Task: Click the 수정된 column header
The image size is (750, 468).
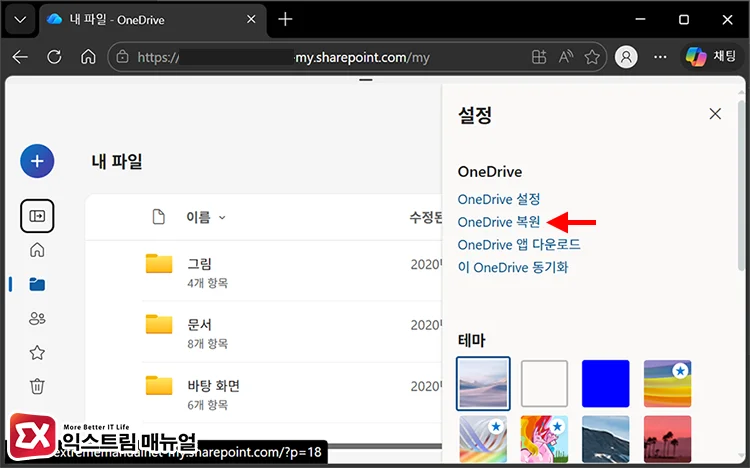Action: 426,217
